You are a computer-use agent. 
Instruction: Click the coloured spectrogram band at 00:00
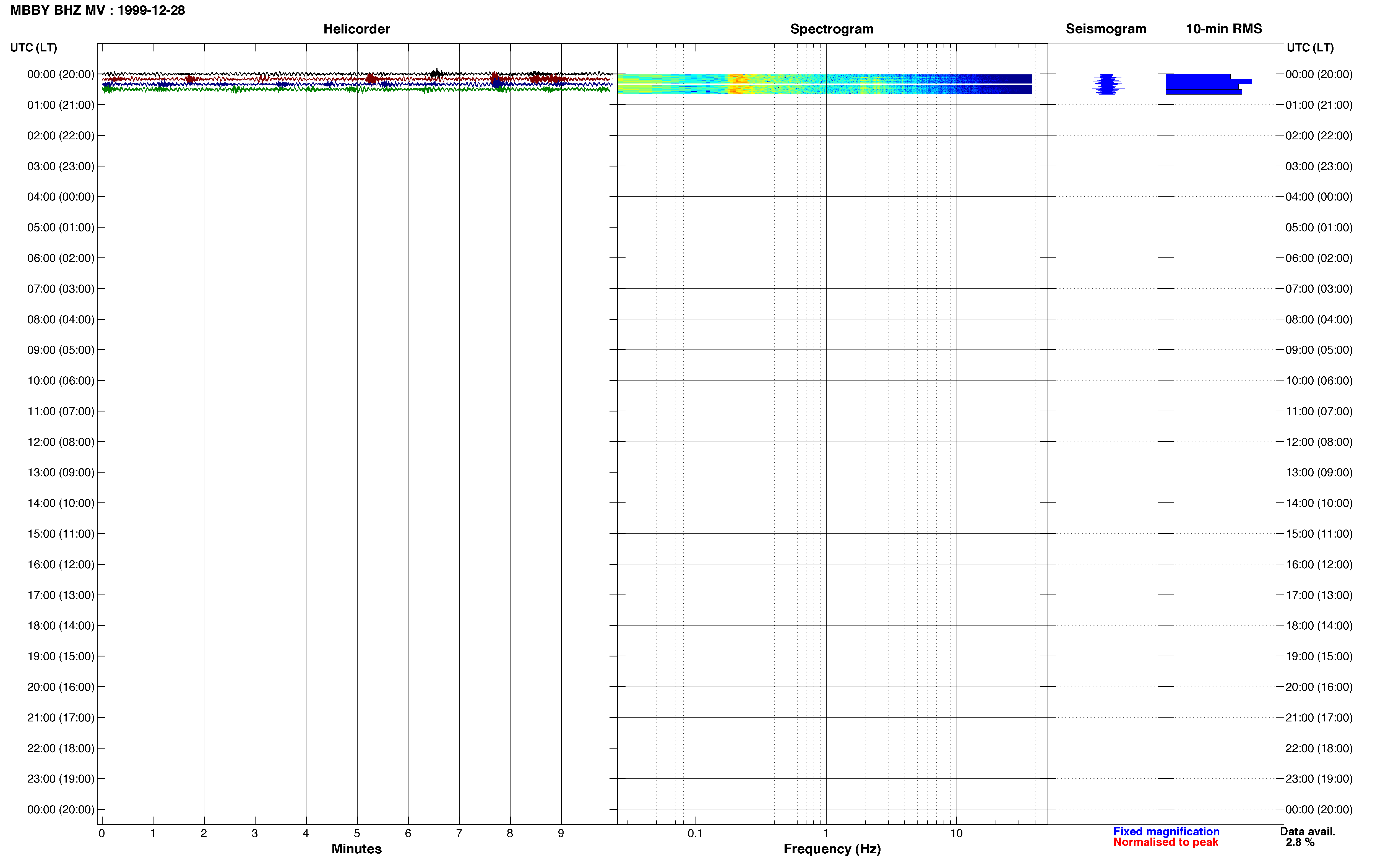(x=824, y=84)
